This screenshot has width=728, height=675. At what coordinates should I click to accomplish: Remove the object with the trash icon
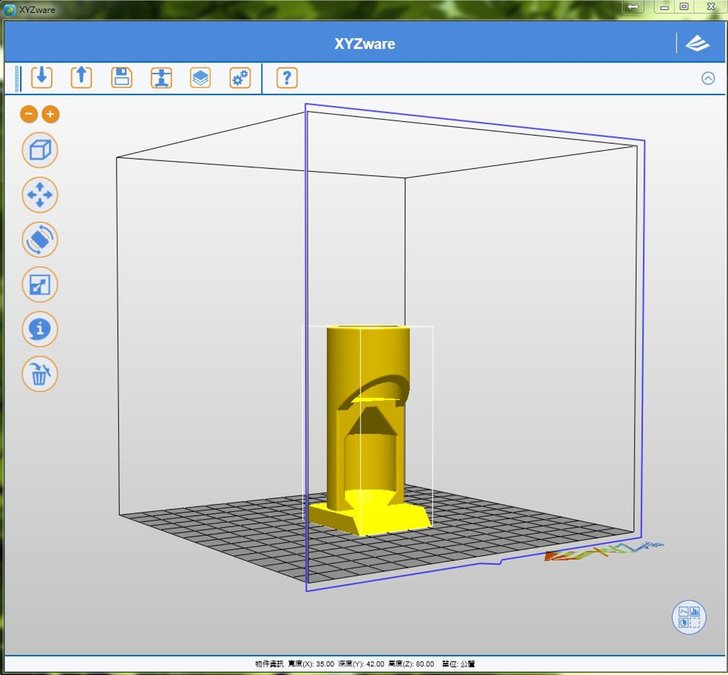[x=40, y=374]
